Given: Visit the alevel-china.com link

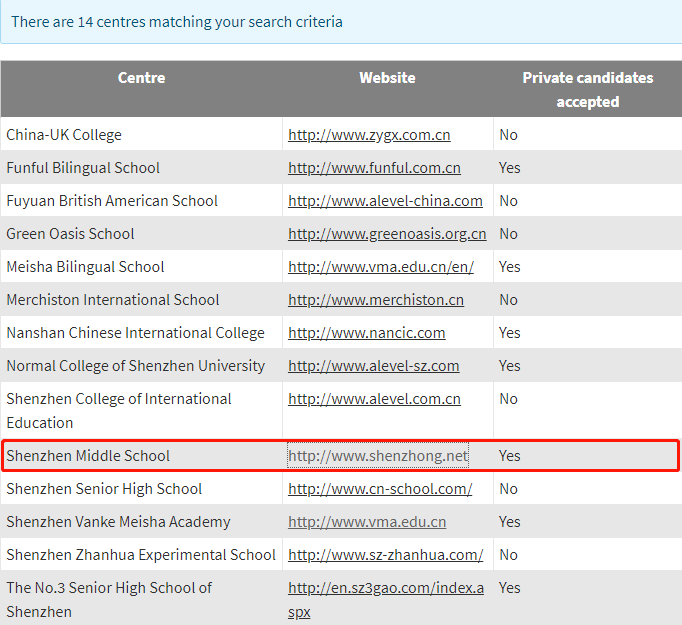Looking at the screenshot, I should pyautogui.click(x=385, y=201).
